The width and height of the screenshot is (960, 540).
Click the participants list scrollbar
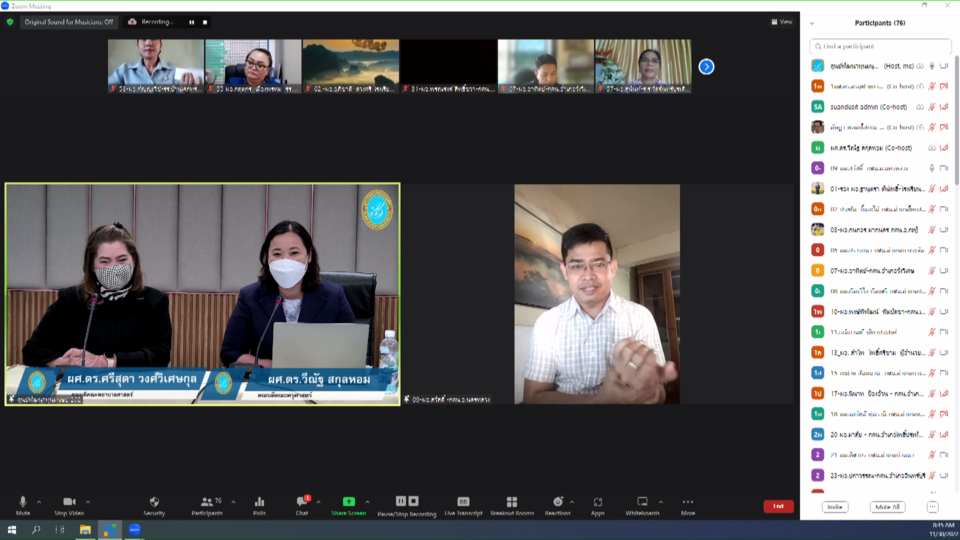coord(956,122)
